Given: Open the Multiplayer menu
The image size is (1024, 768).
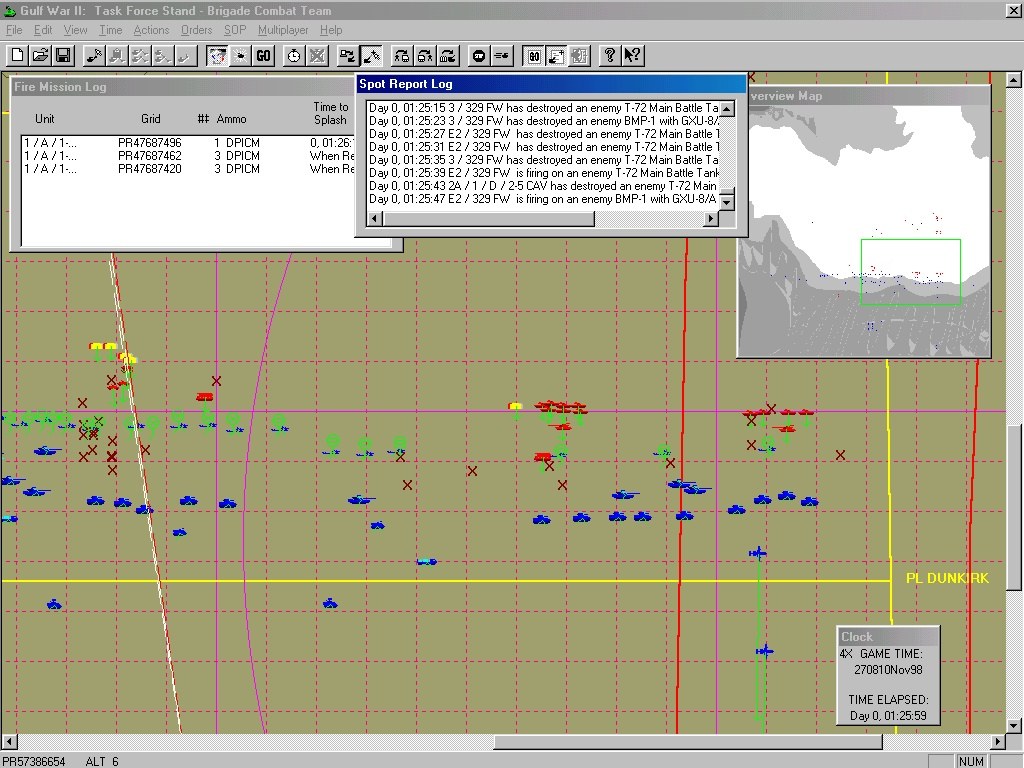Looking at the screenshot, I should (x=283, y=30).
